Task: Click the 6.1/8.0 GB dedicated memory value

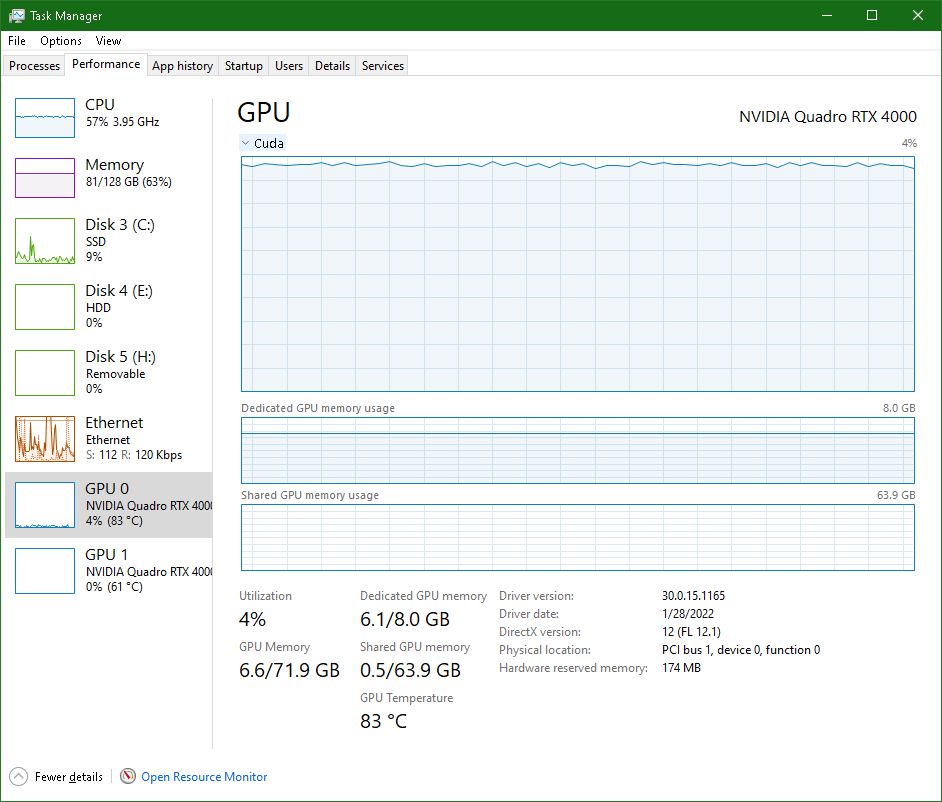Action: pos(405,619)
